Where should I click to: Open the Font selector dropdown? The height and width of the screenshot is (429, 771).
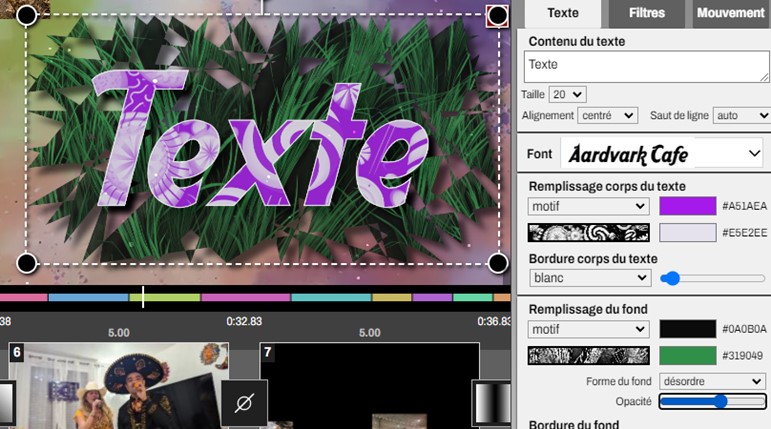[x=661, y=154]
